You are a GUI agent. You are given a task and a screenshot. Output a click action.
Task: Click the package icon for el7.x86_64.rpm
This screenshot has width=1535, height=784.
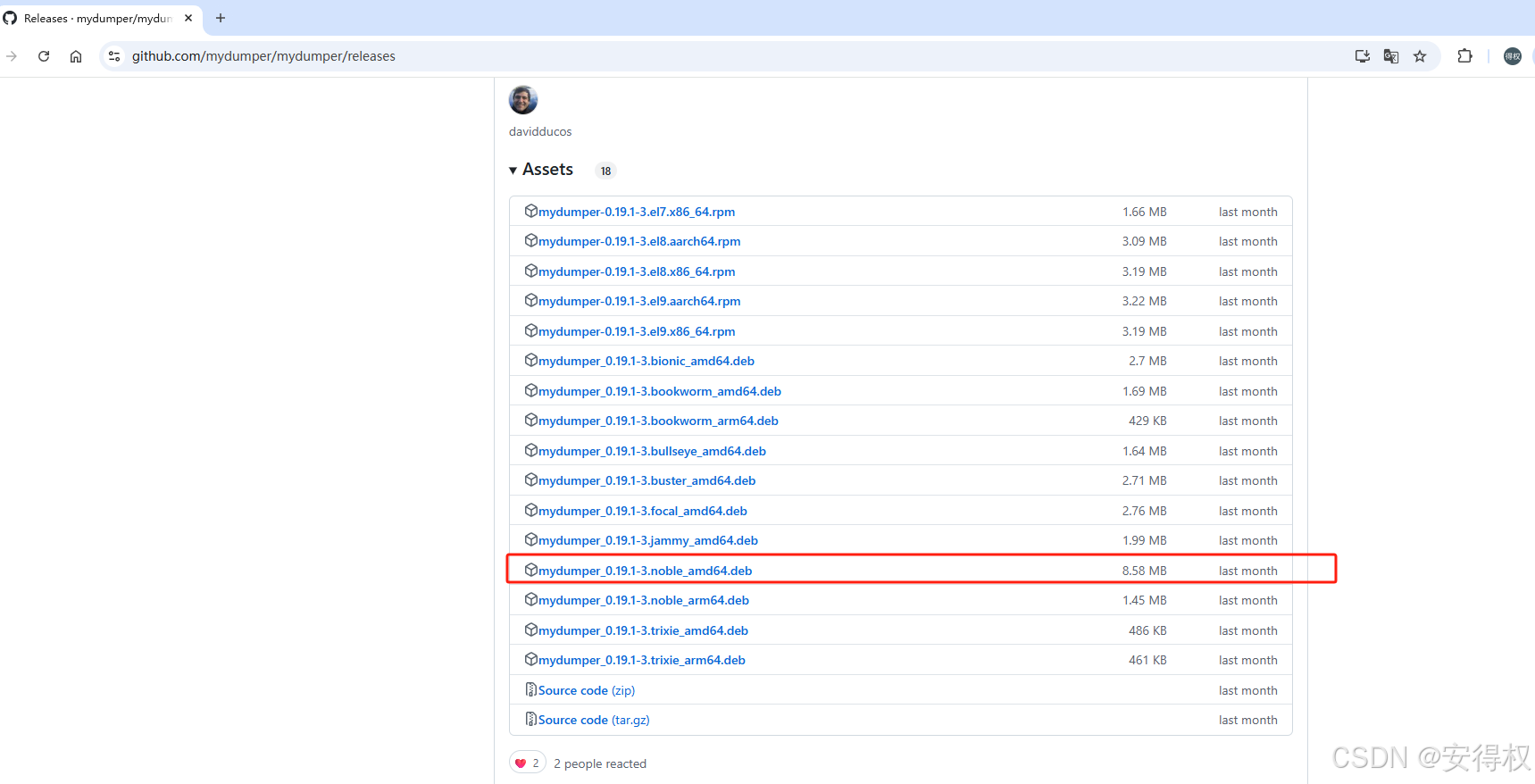tap(530, 211)
